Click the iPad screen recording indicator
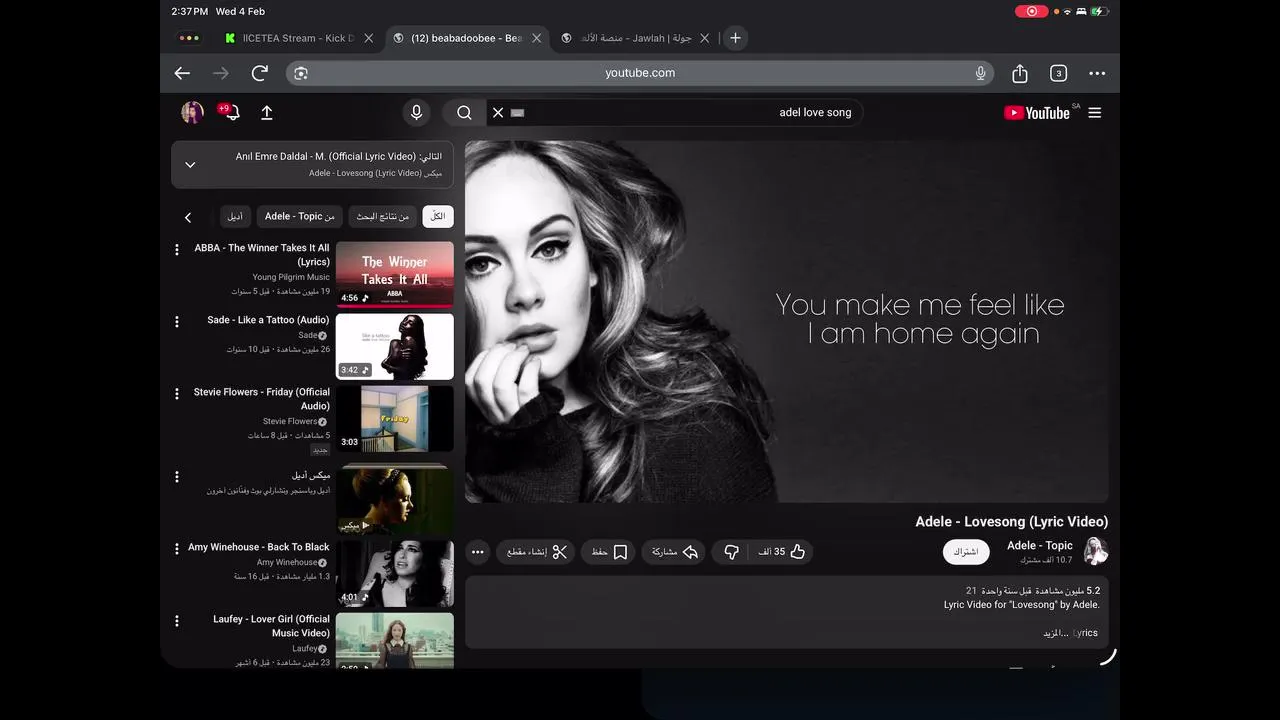1280x720 pixels. (x=1031, y=11)
